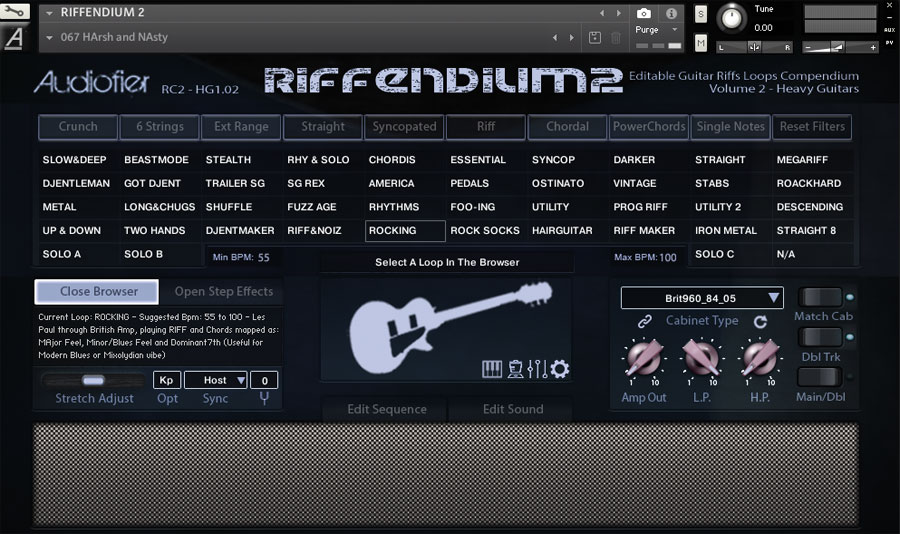
Task: Click the Tune knob
Action: (x=731, y=18)
